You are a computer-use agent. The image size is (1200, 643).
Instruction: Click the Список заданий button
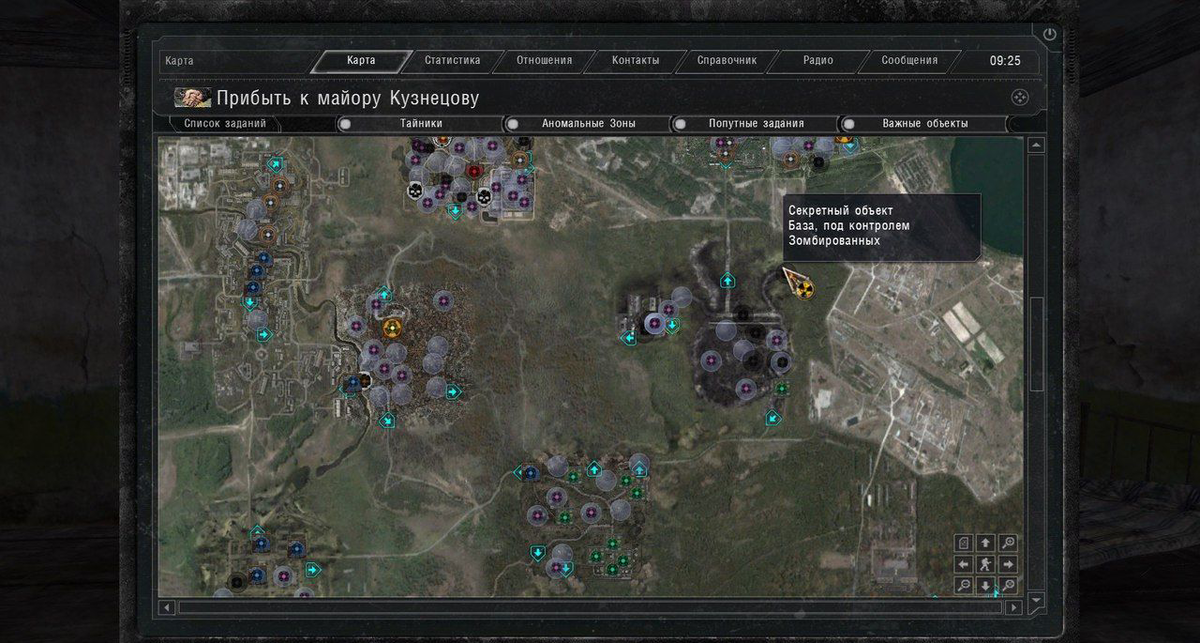(225, 124)
